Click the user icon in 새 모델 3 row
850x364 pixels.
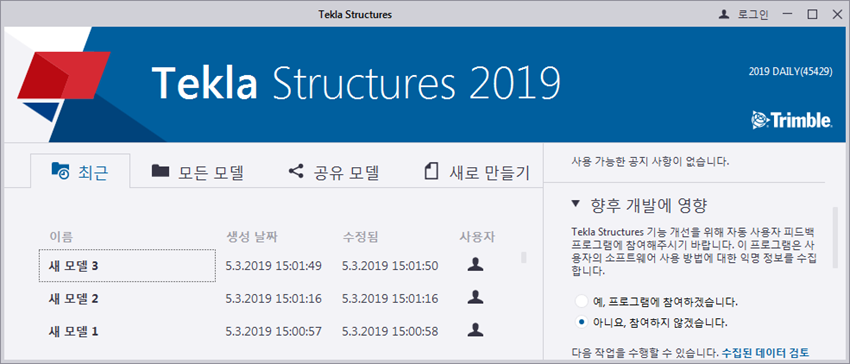(x=475, y=264)
